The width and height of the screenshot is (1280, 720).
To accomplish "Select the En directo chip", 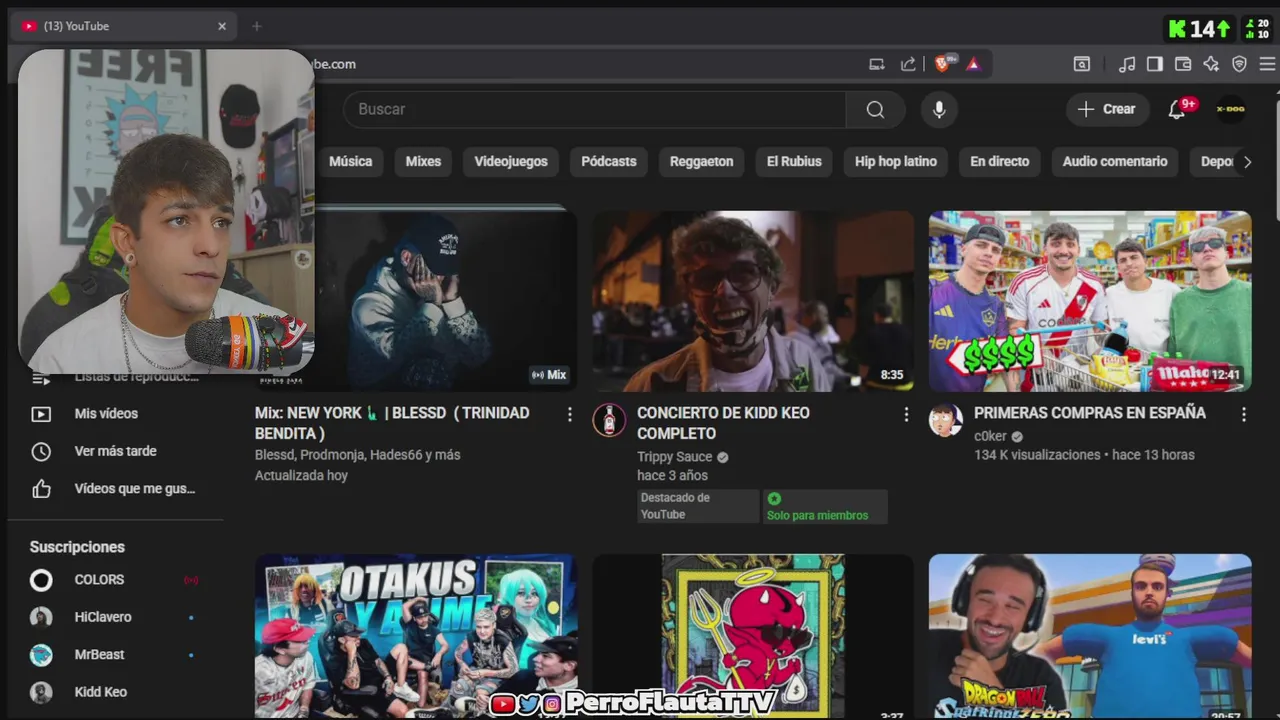I will 999,161.
